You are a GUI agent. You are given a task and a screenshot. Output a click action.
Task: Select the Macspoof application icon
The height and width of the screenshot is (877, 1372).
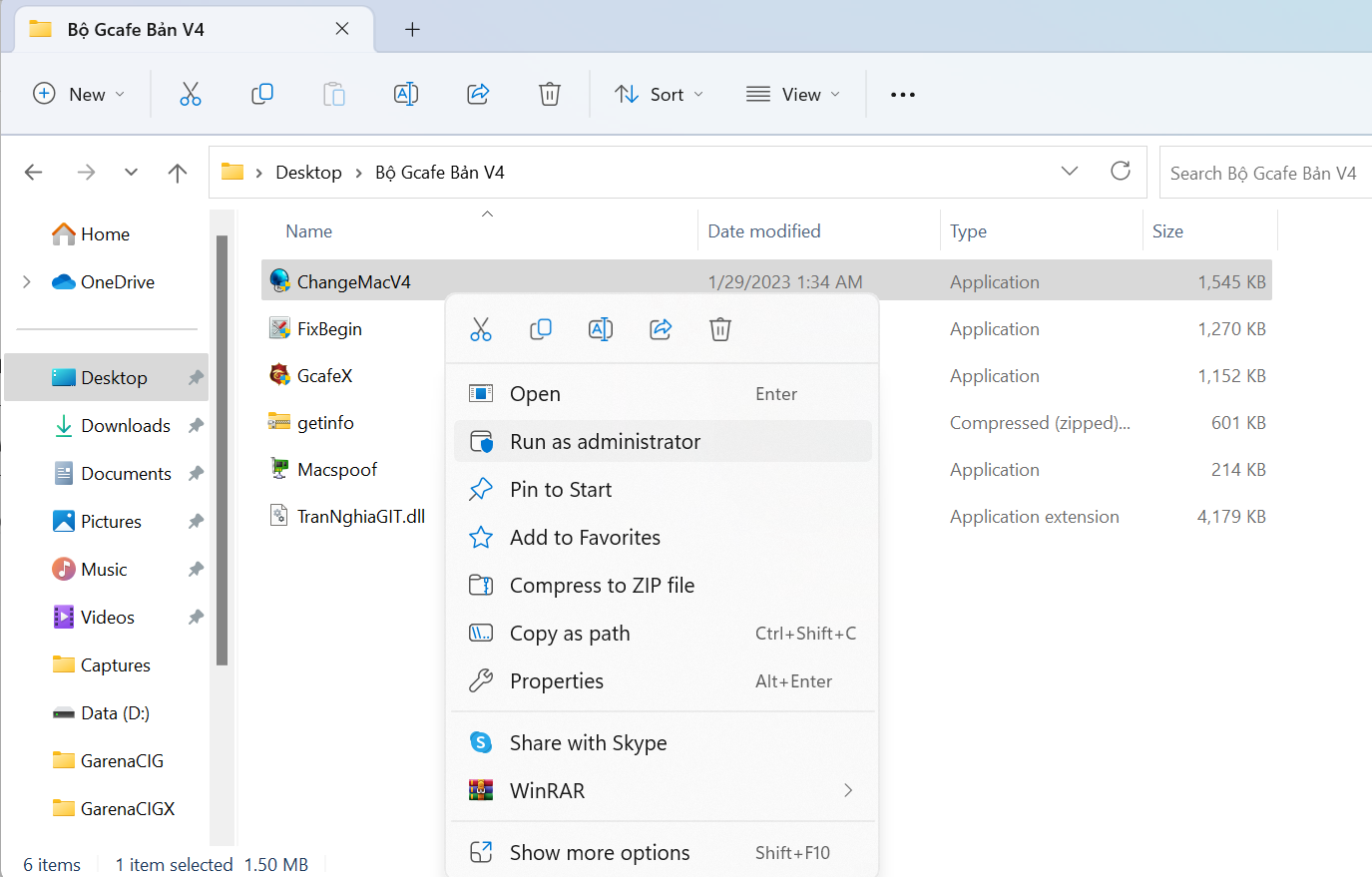(280, 469)
